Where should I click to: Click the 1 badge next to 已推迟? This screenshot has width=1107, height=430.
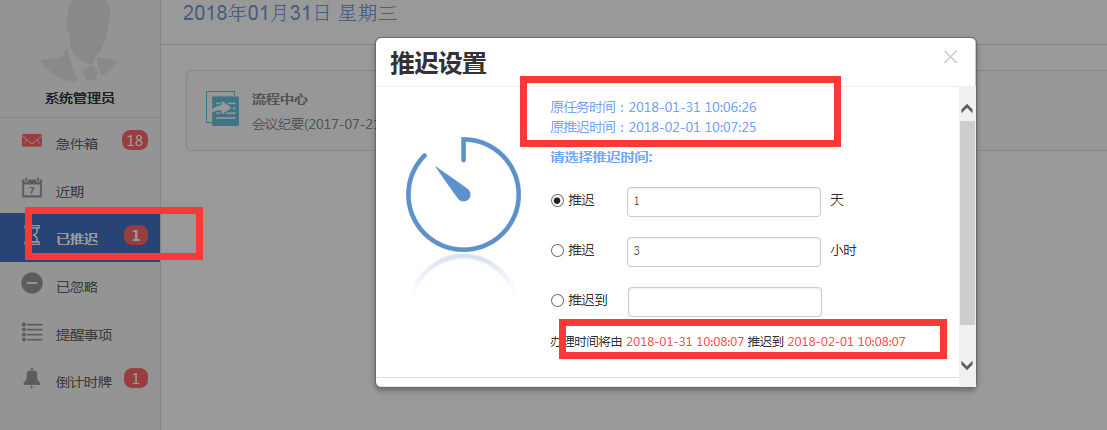tap(136, 236)
